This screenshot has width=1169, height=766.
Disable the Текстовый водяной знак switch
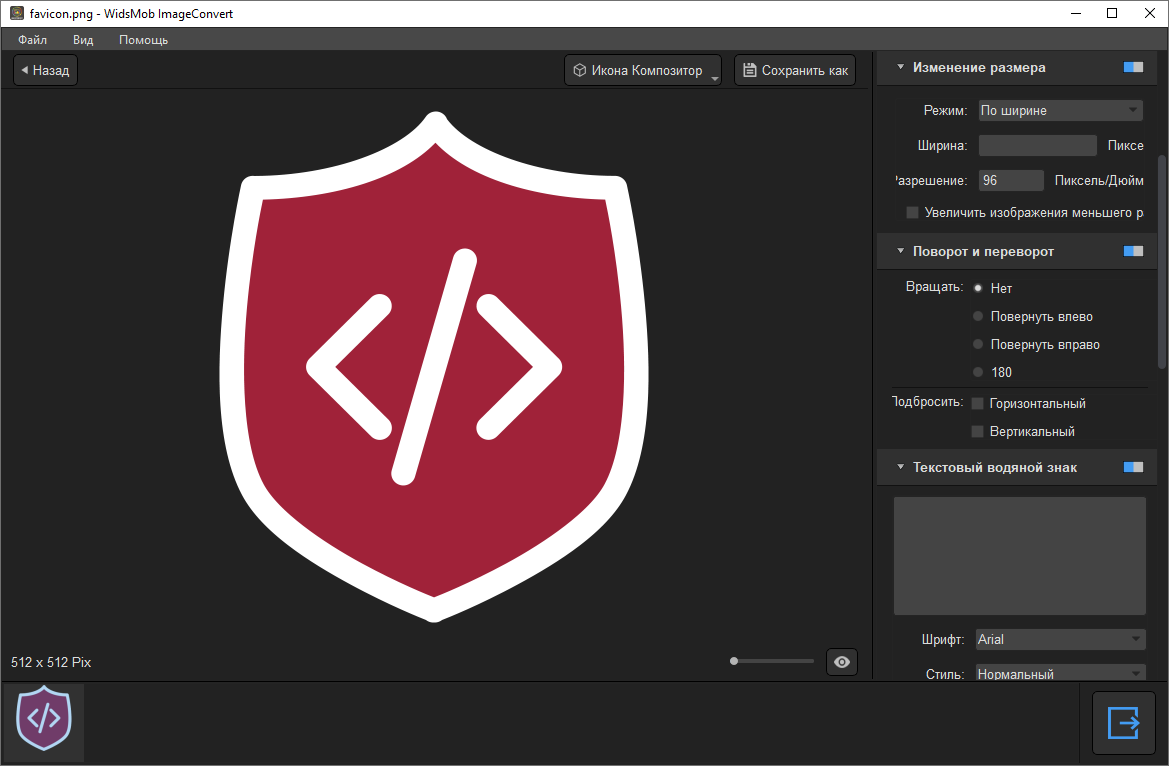(1133, 468)
